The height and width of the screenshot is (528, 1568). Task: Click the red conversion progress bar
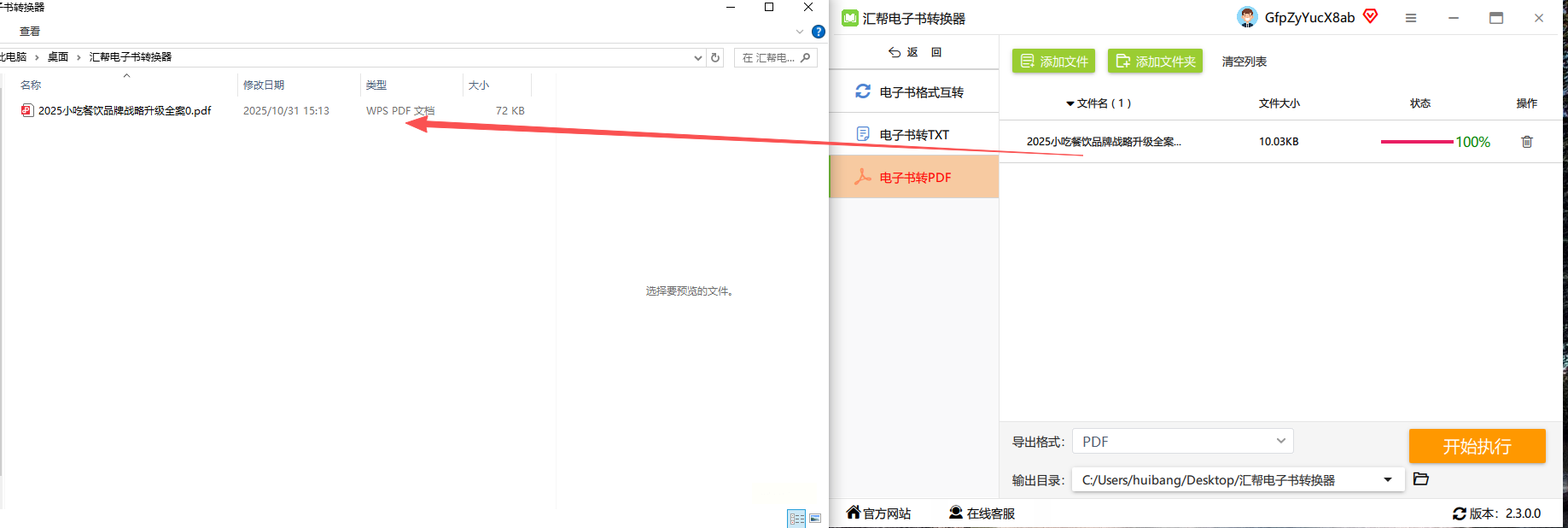click(x=1417, y=142)
